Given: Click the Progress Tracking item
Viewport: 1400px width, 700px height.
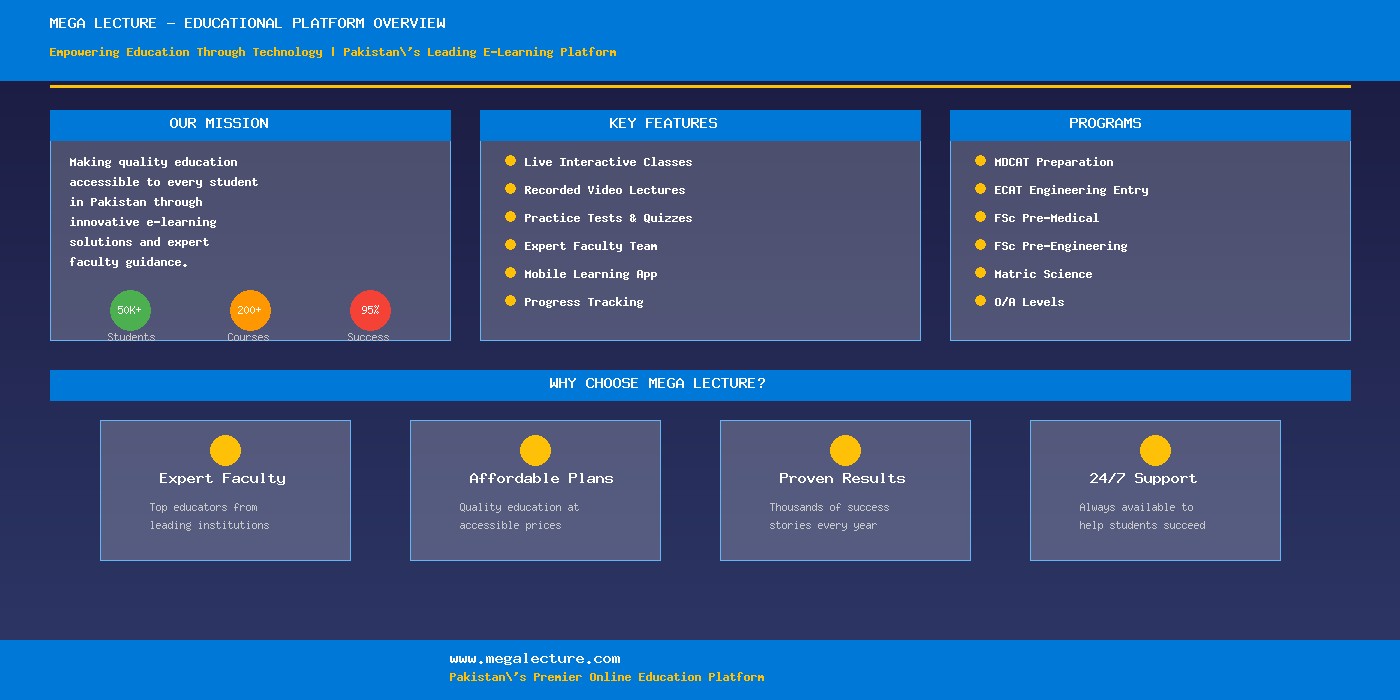Looking at the screenshot, I should pos(583,302).
